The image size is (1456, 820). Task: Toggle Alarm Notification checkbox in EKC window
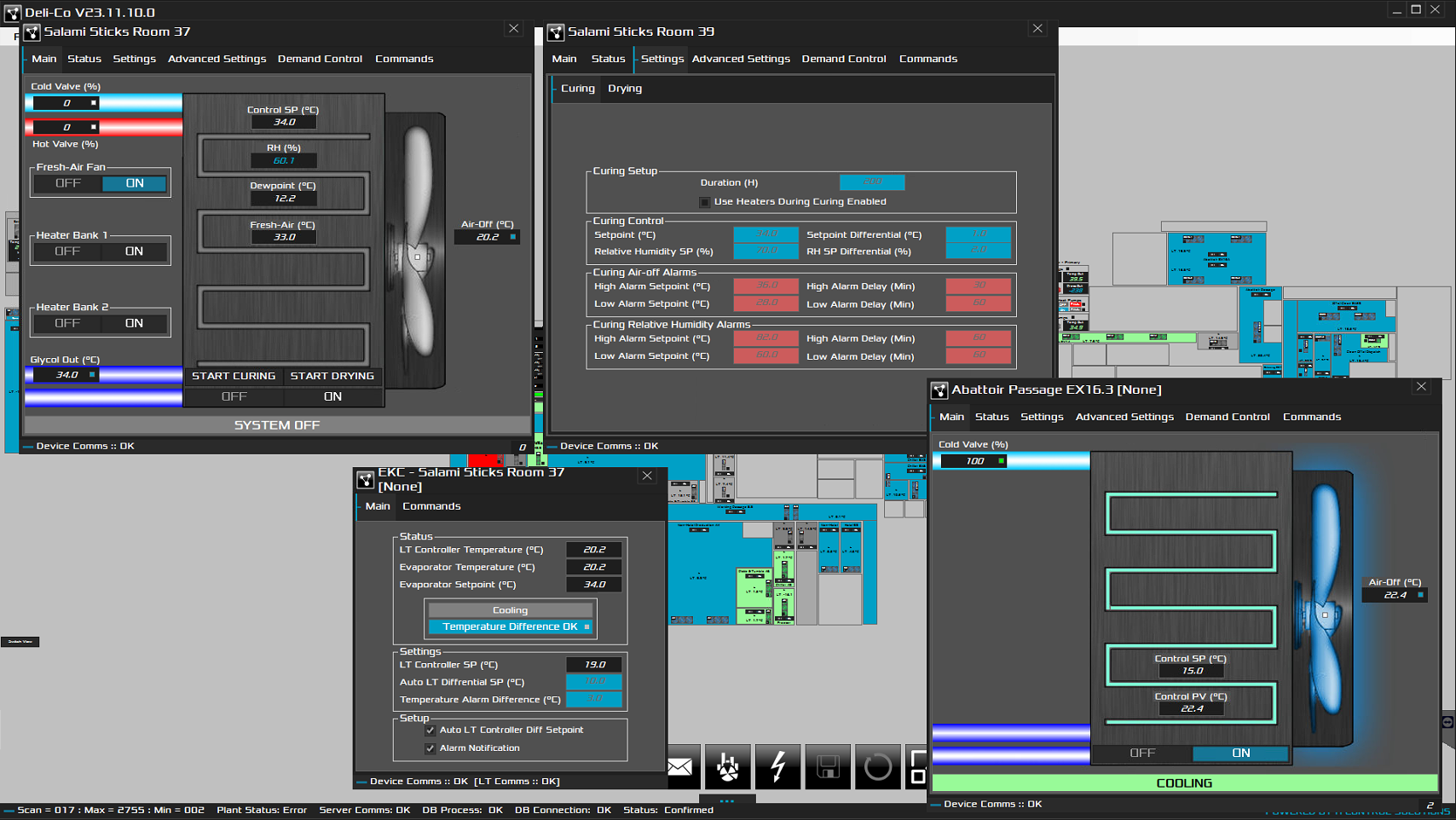pyautogui.click(x=430, y=748)
